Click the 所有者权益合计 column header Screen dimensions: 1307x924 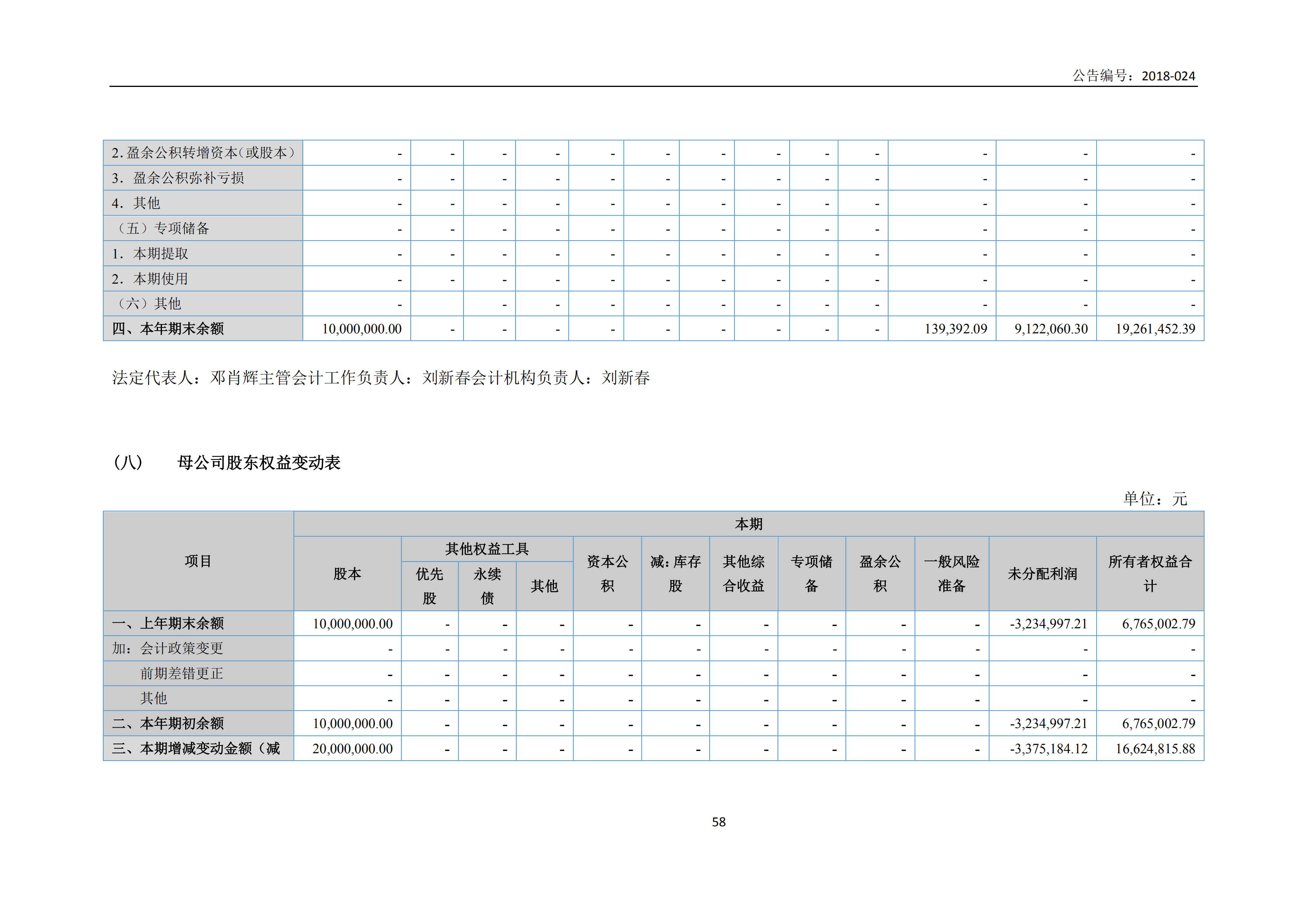coord(1151,574)
